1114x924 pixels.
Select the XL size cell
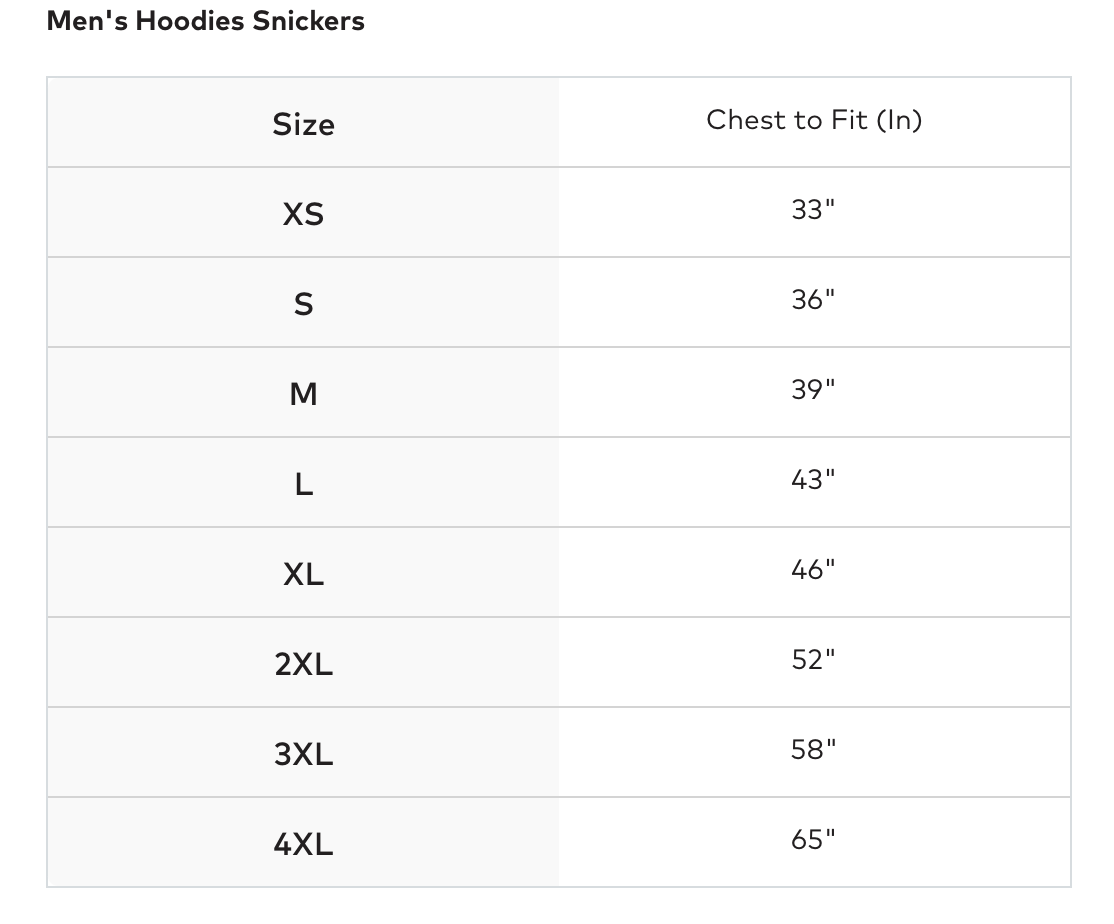pos(303,574)
